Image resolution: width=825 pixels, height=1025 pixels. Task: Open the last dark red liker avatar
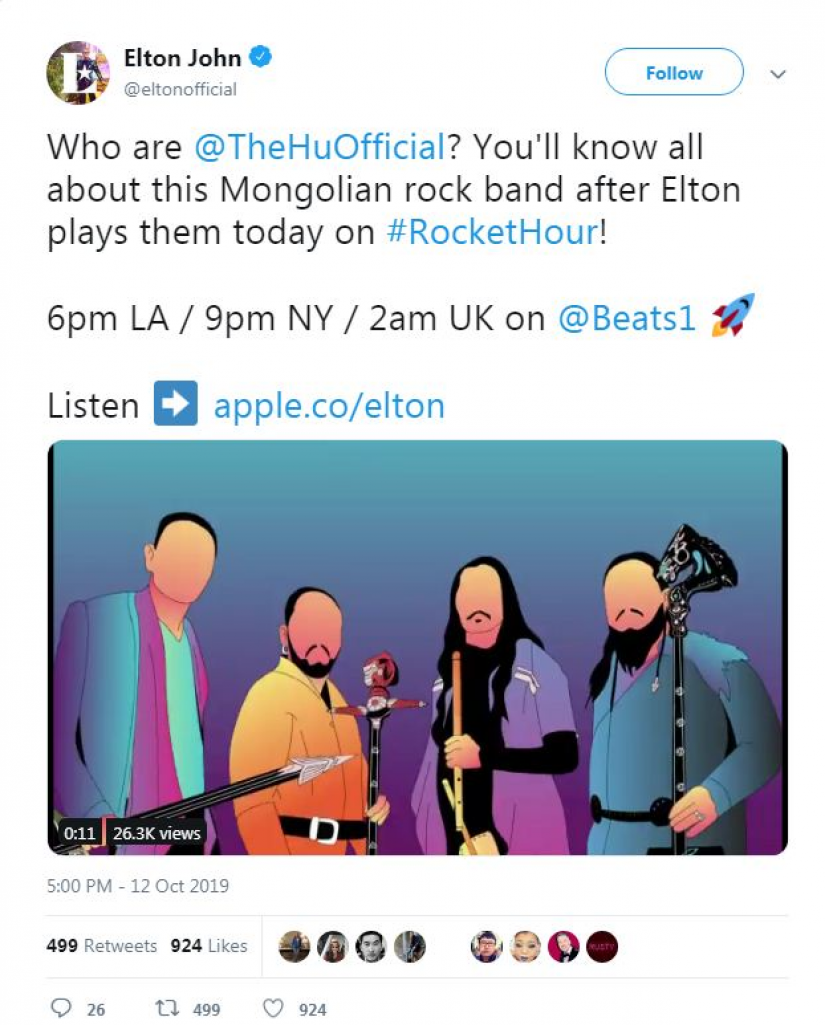(x=601, y=946)
